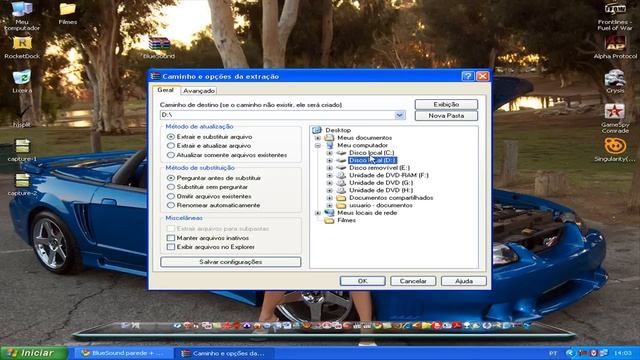Click Documentos compartilhados folder icon

coord(341,198)
